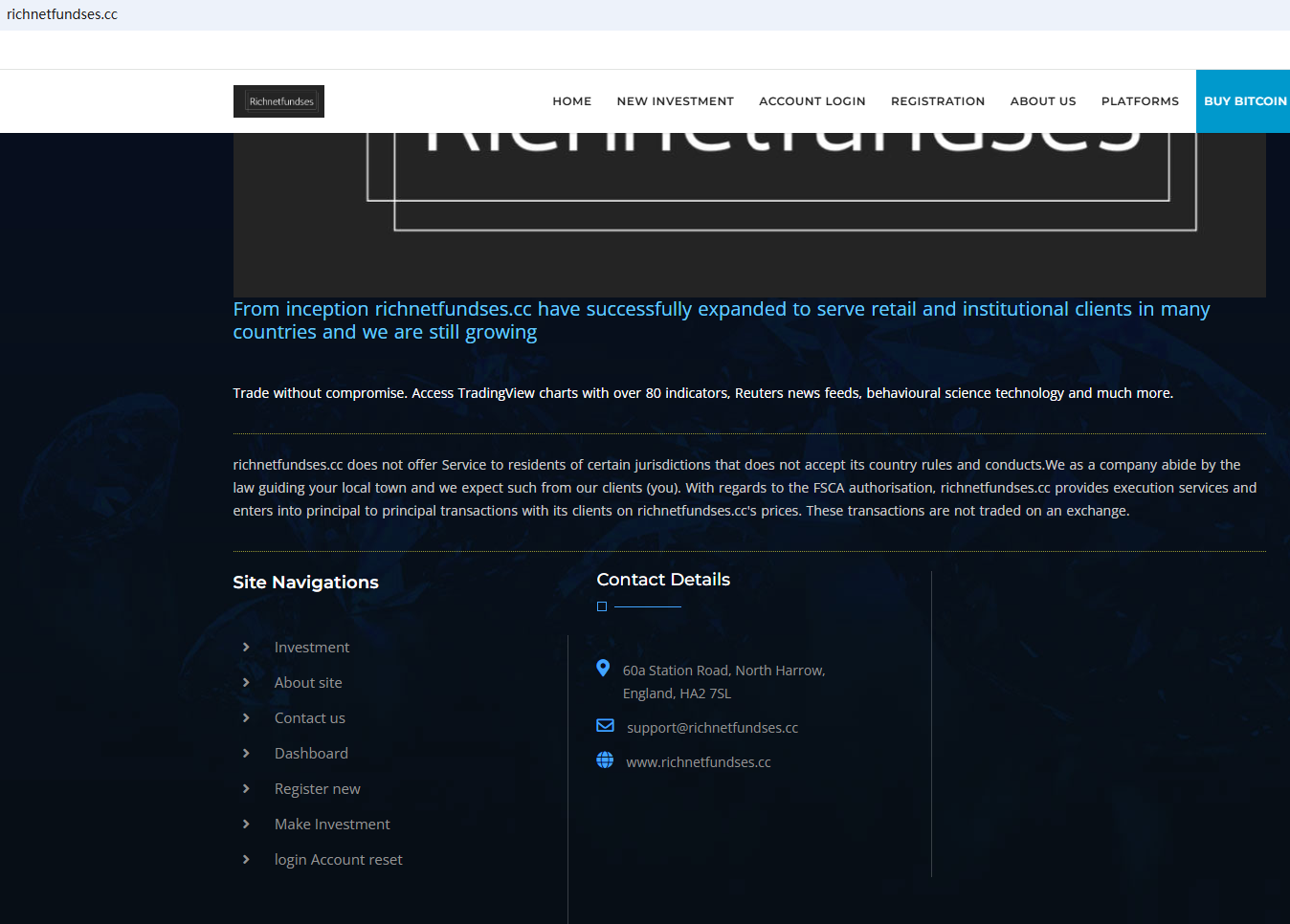Image resolution: width=1290 pixels, height=924 pixels.
Task: Select REGISTRATION in the top menu
Action: tap(937, 101)
